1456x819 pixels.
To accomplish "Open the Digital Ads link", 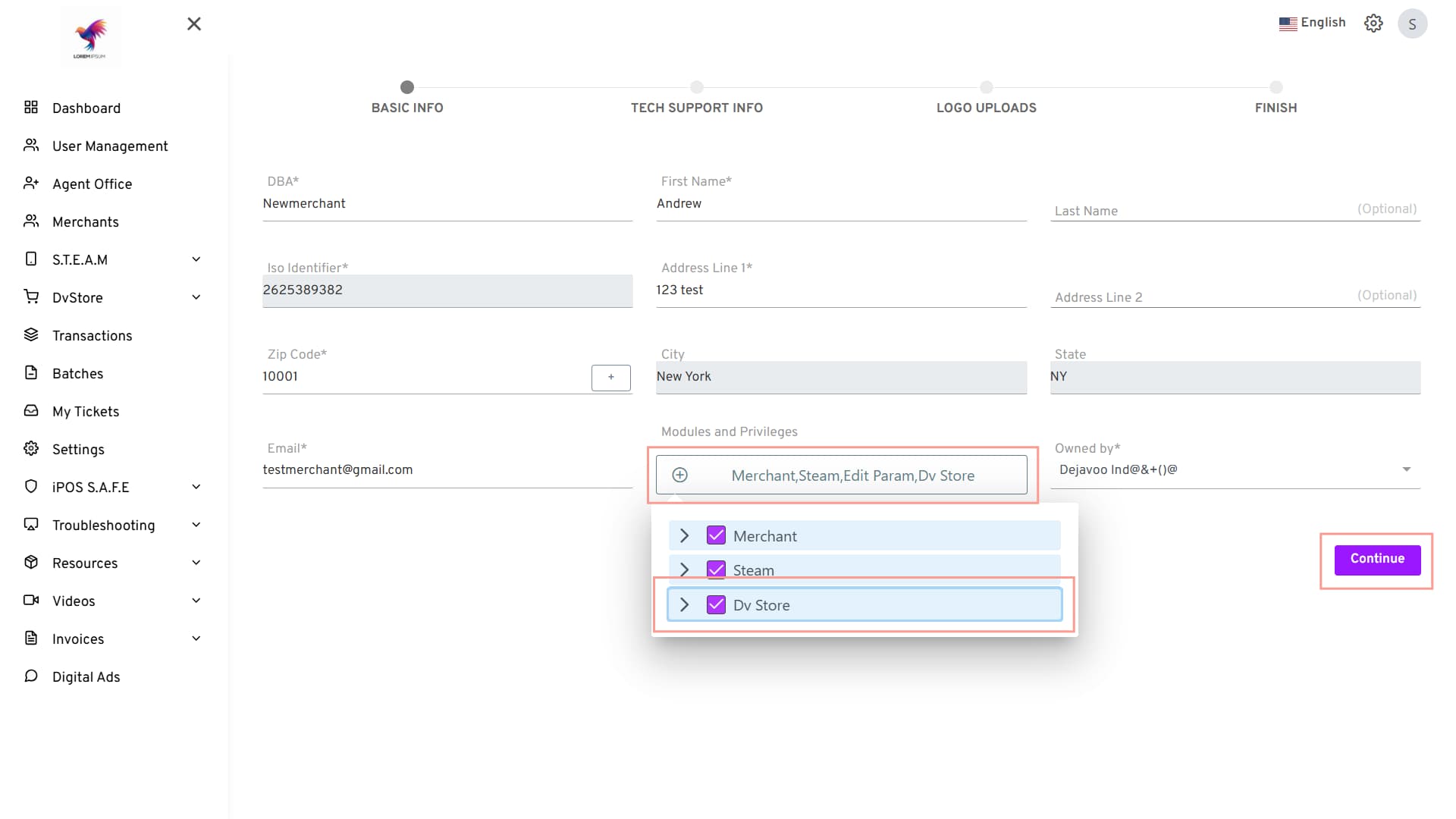I will (86, 676).
